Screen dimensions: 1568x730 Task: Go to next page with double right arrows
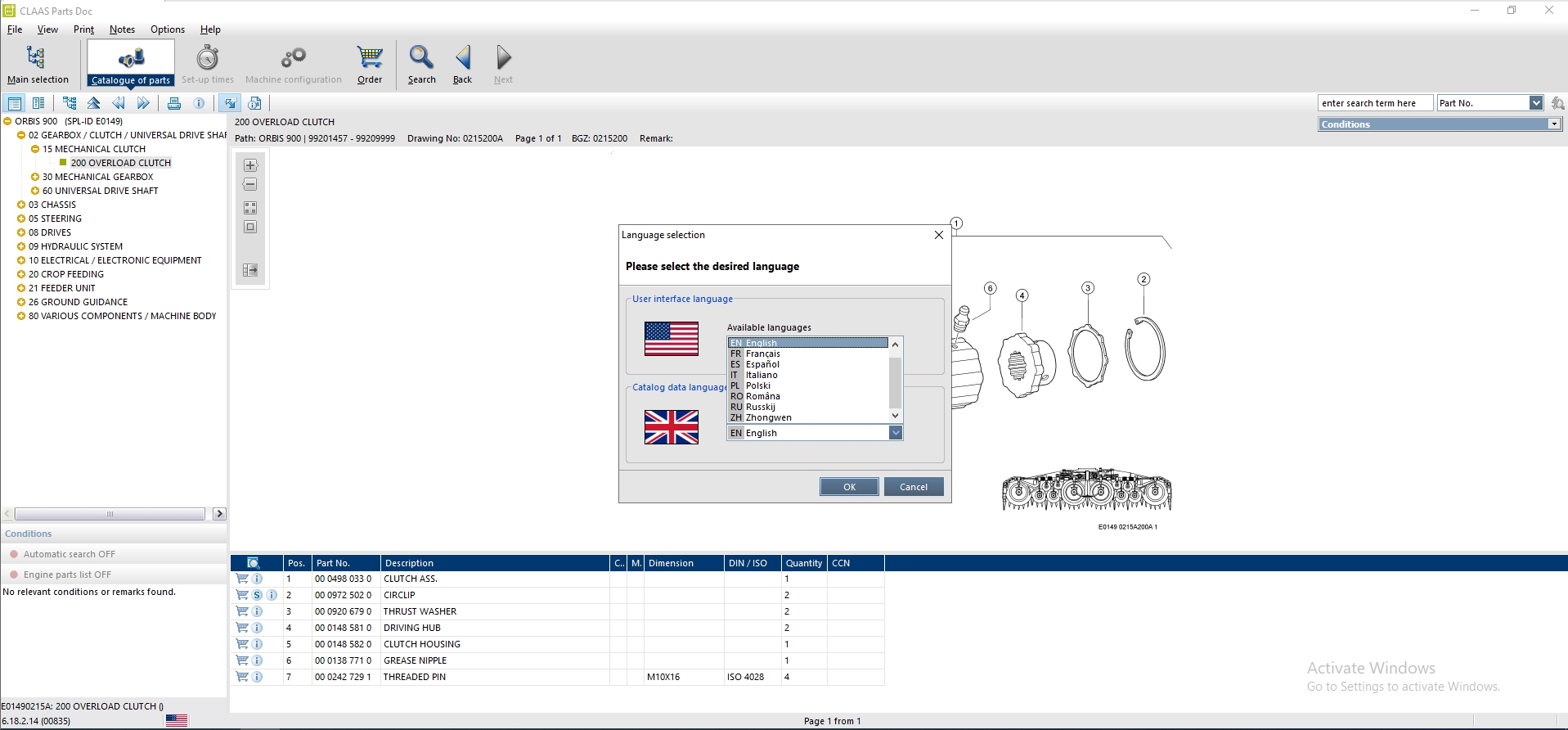[x=143, y=103]
